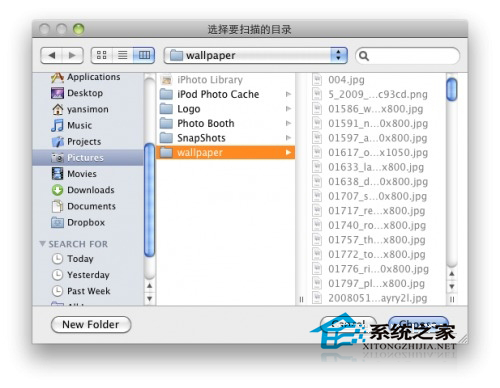This screenshot has height=388, width=500.
Task: Click the sidebar scrollbar thumb
Action: click(149, 200)
